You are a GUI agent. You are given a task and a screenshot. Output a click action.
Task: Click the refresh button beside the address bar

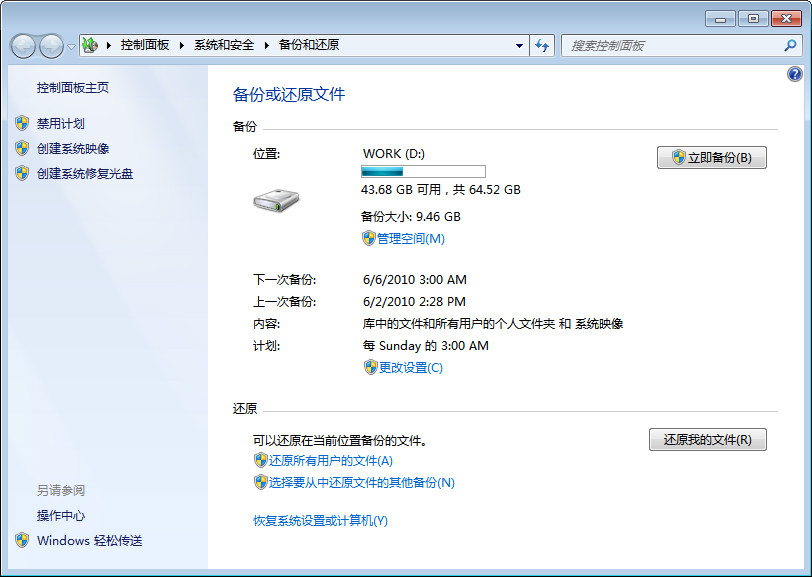tap(542, 46)
